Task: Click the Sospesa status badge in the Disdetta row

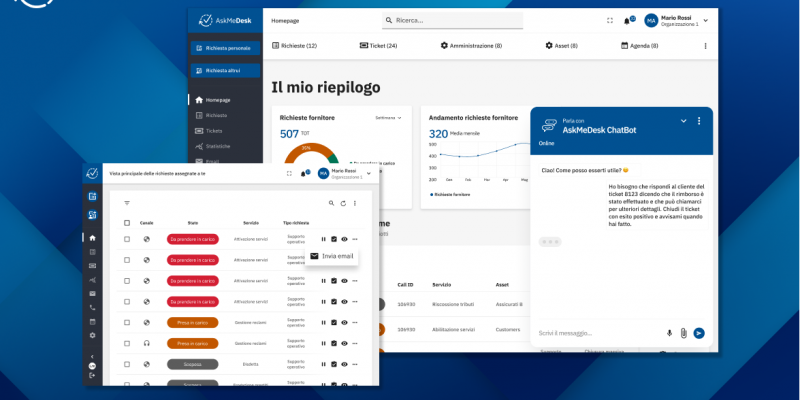Action: point(193,364)
